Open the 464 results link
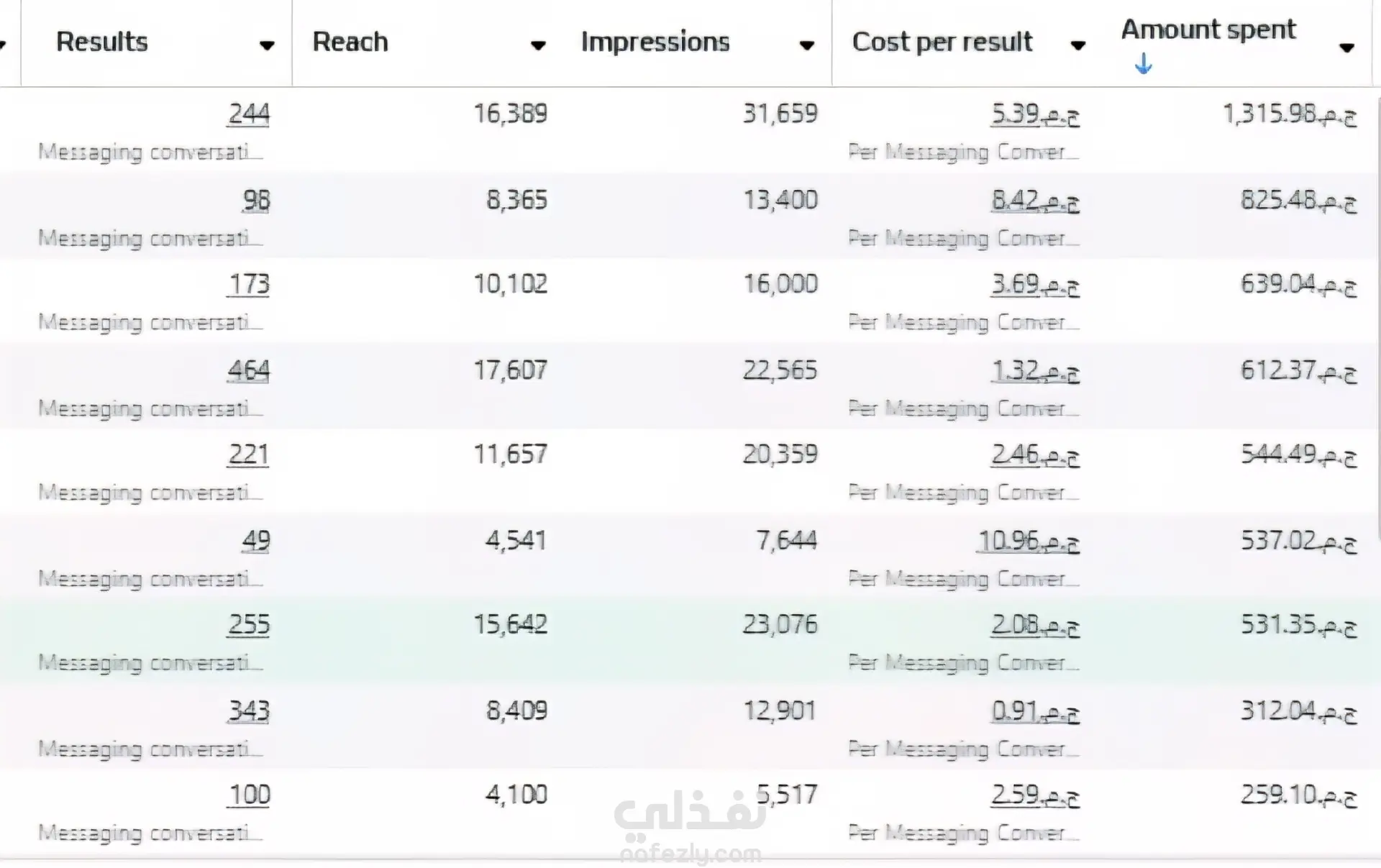This screenshot has height=868, width=1381. point(249,370)
